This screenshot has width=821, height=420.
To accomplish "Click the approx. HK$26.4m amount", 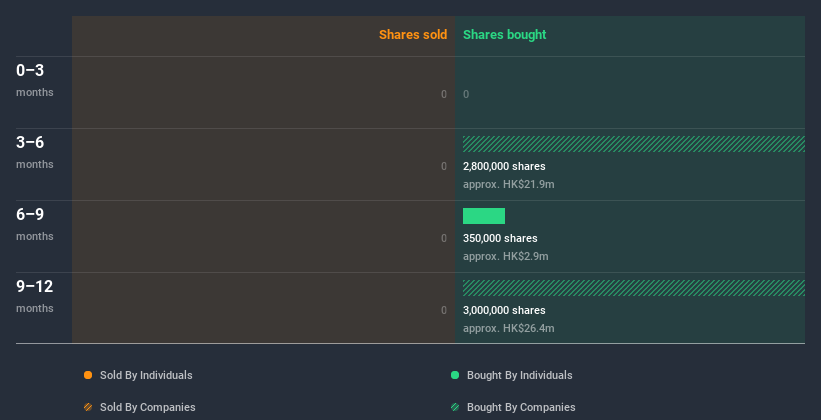I will click(x=508, y=328).
